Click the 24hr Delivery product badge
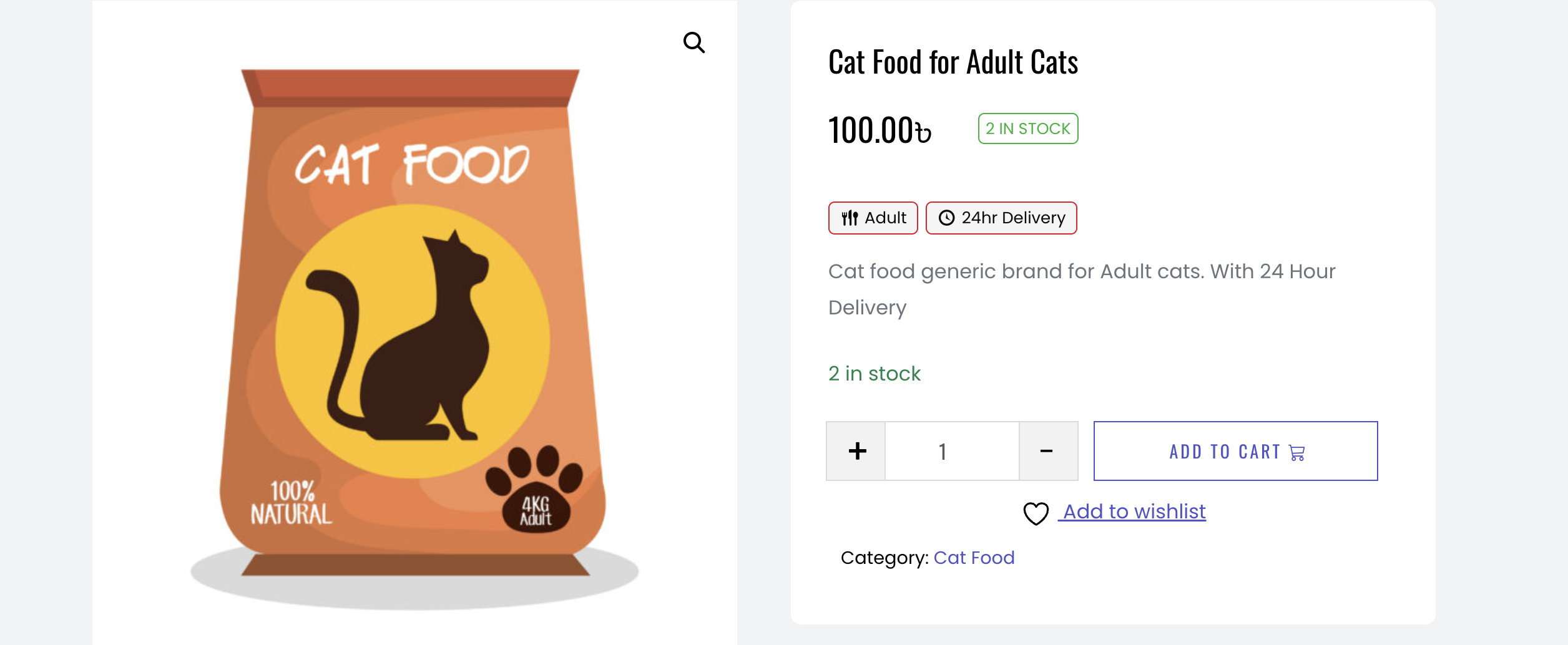 [x=1001, y=218]
